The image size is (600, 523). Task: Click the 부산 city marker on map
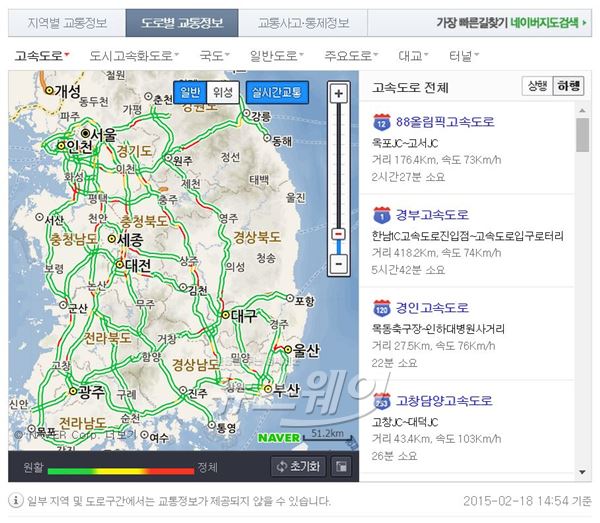click(x=268, y=389)
